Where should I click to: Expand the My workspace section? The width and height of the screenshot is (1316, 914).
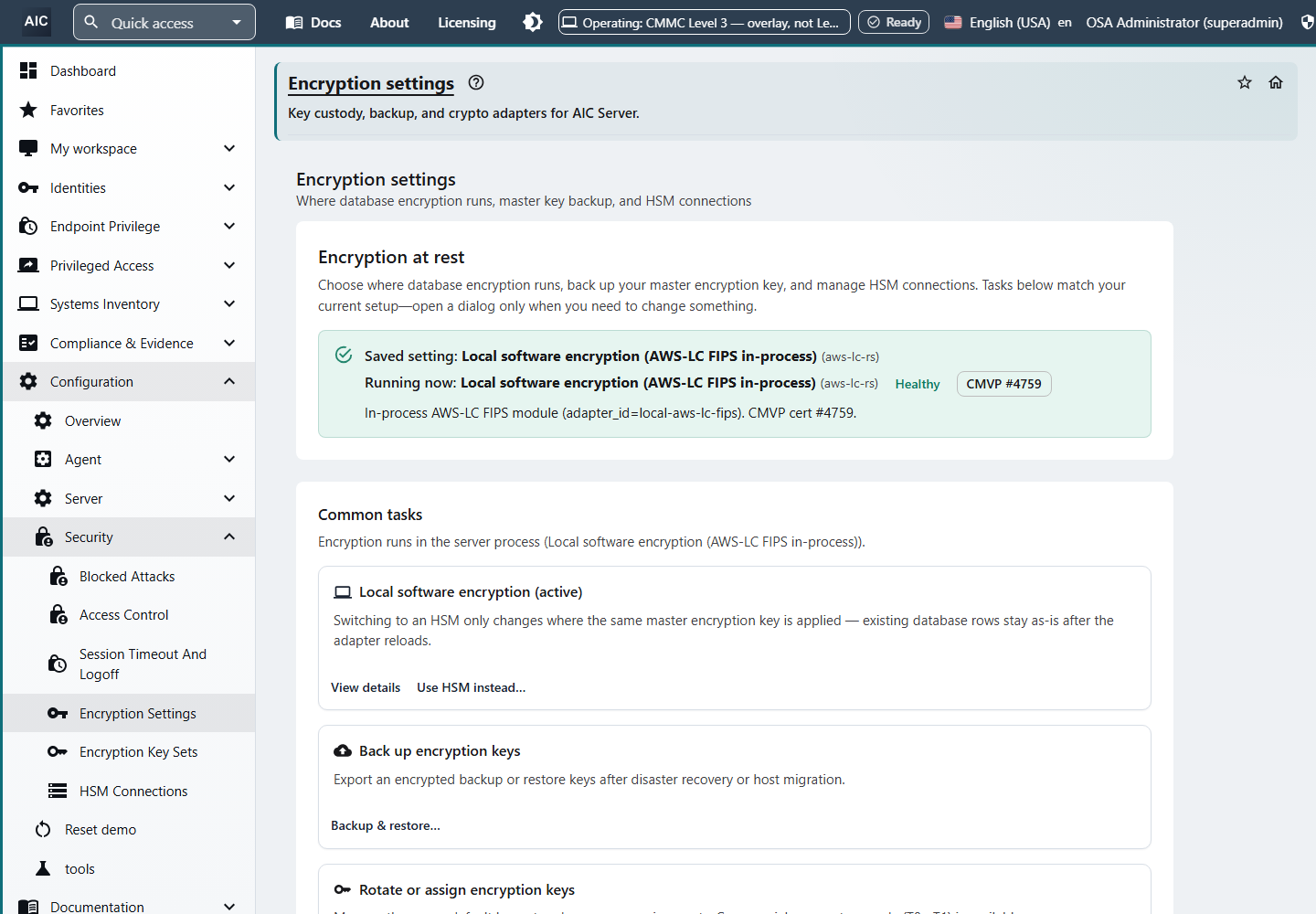click(129, 148)
